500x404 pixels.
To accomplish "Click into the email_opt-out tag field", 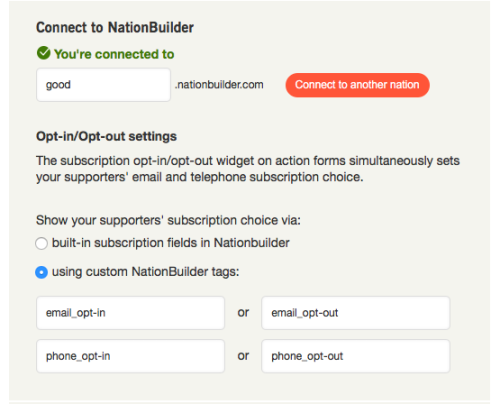I will [x=356, y=313].
